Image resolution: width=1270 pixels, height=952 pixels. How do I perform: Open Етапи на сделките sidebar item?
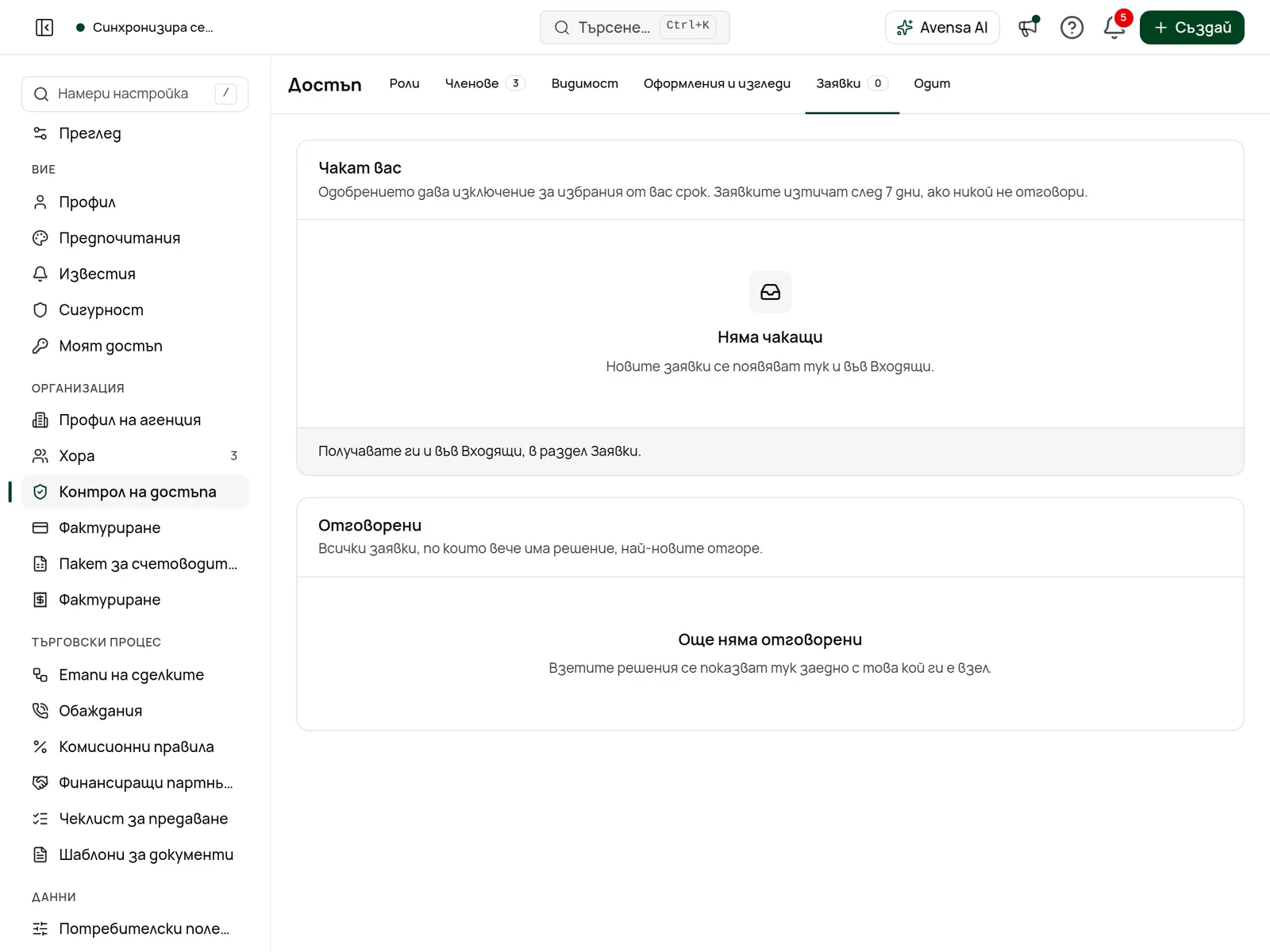(x=135, y=675)
